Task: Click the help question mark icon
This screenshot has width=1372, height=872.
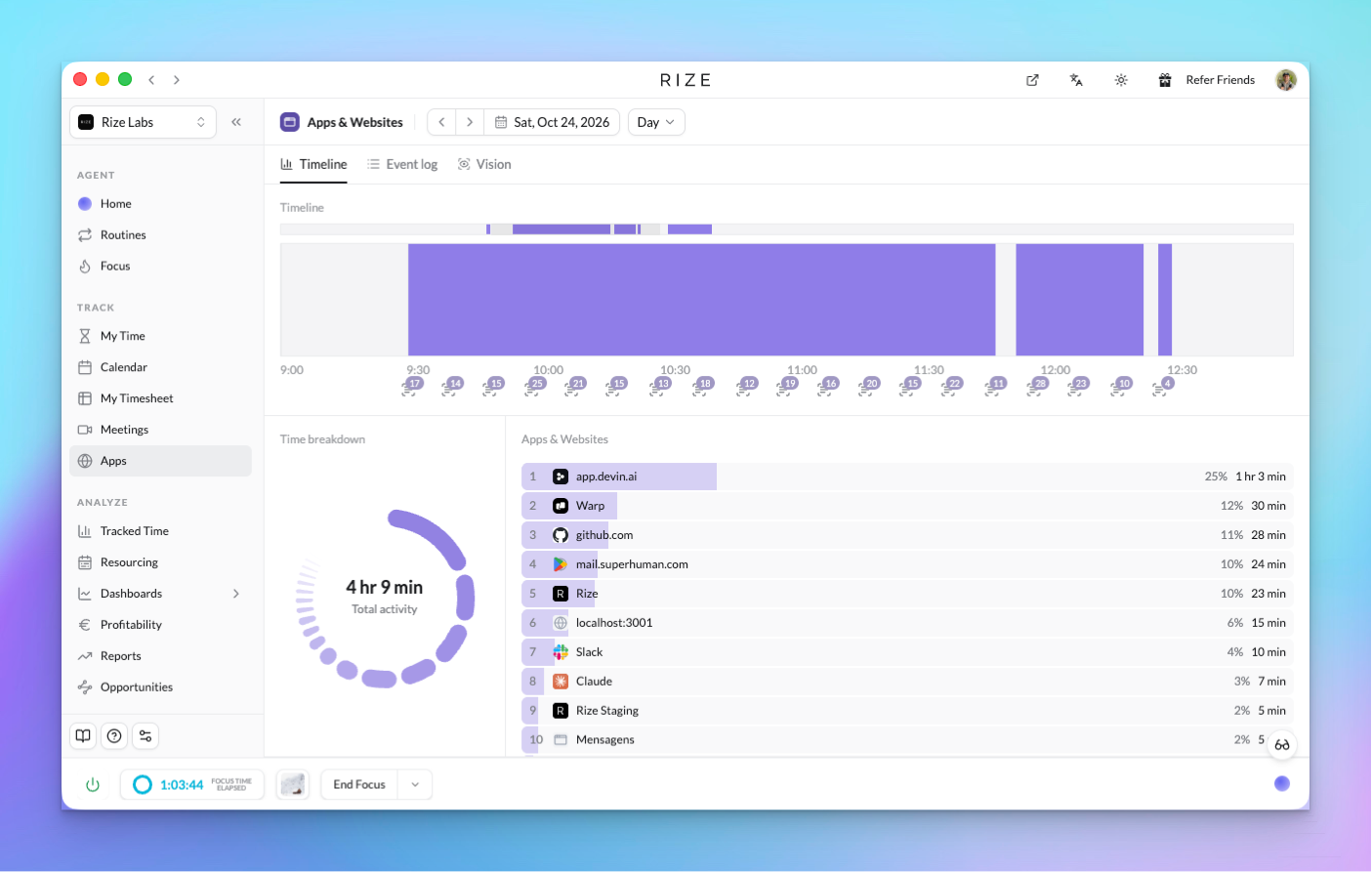Action: pyautogui.click(x=114, y=736)
